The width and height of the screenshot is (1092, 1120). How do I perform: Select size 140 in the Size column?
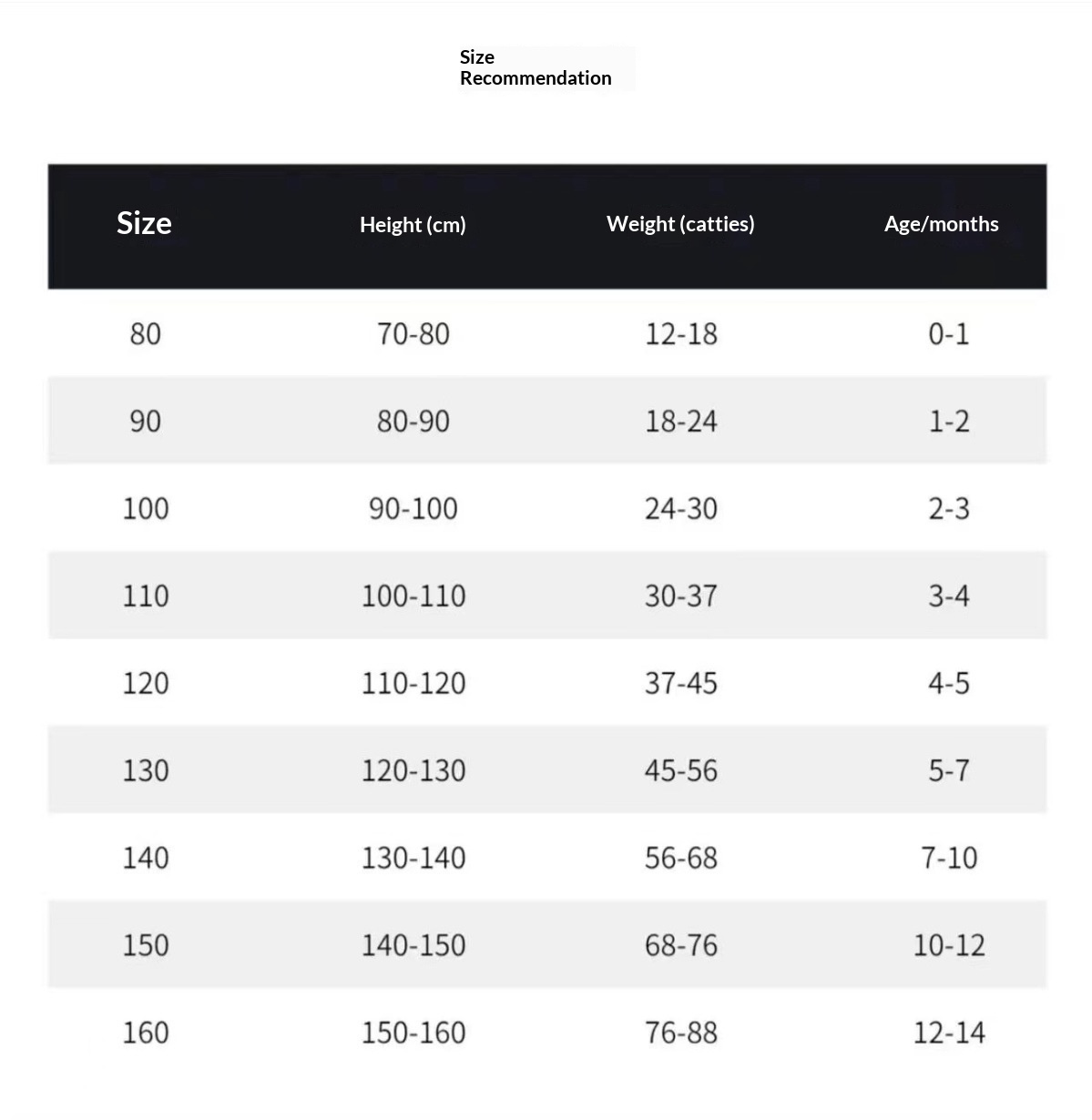pos(146,859)
